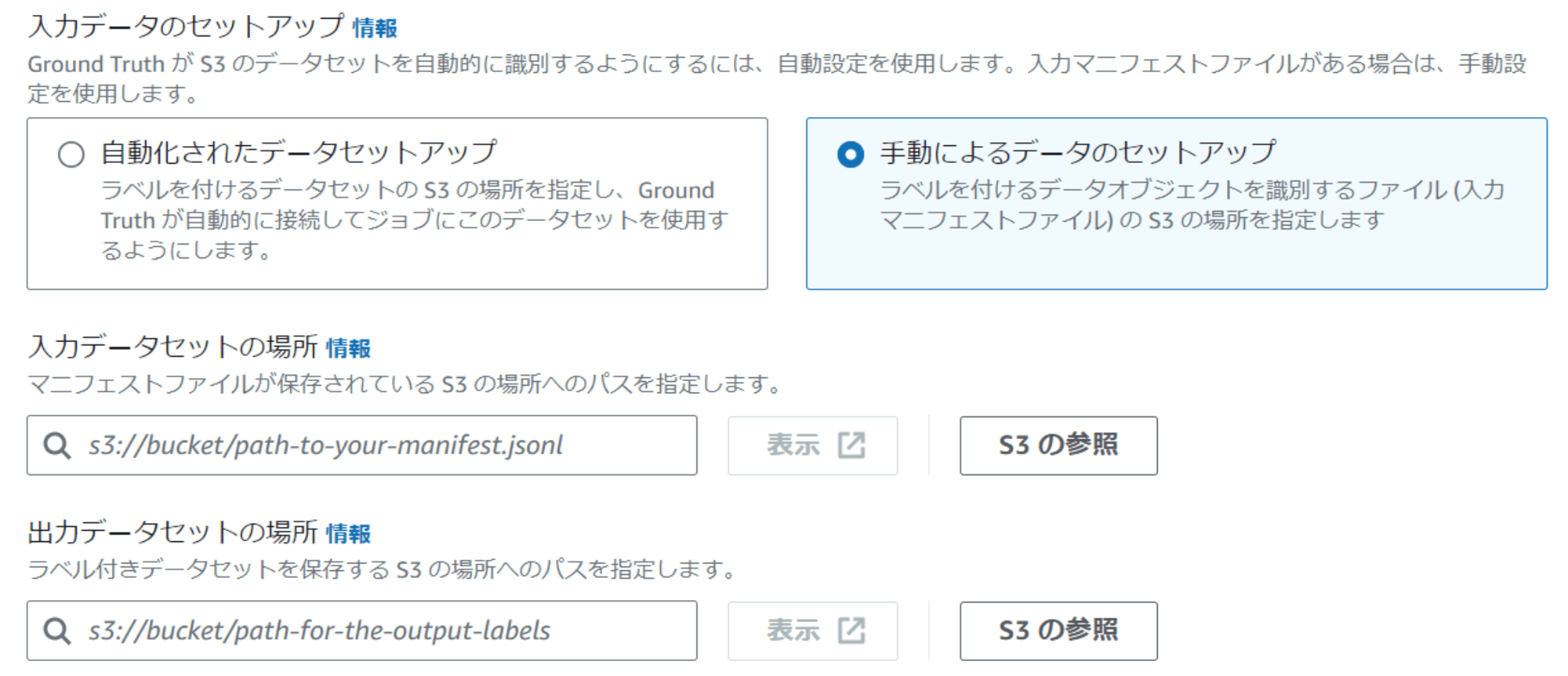
Task: Click the 手動によるデータのセットアップ option card description
Action: [1192, 205]
